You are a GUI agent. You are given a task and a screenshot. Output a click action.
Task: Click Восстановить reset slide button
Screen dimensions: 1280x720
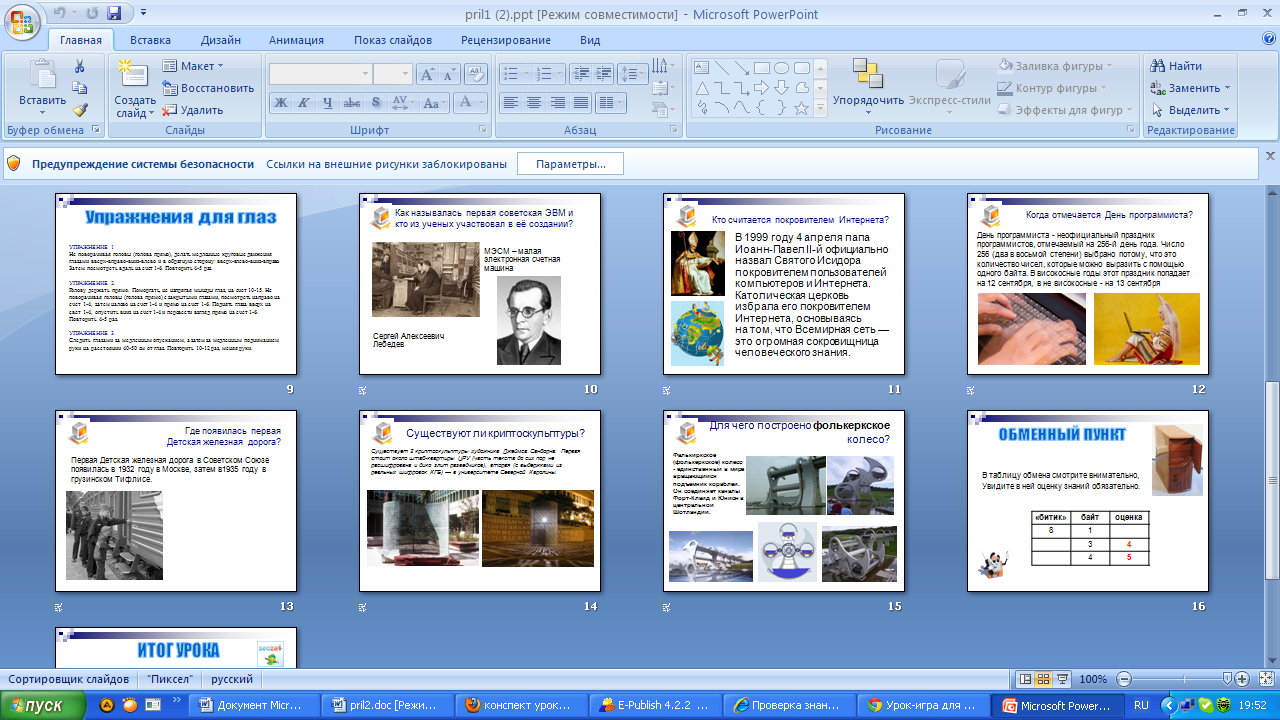(x=208, y=88)
